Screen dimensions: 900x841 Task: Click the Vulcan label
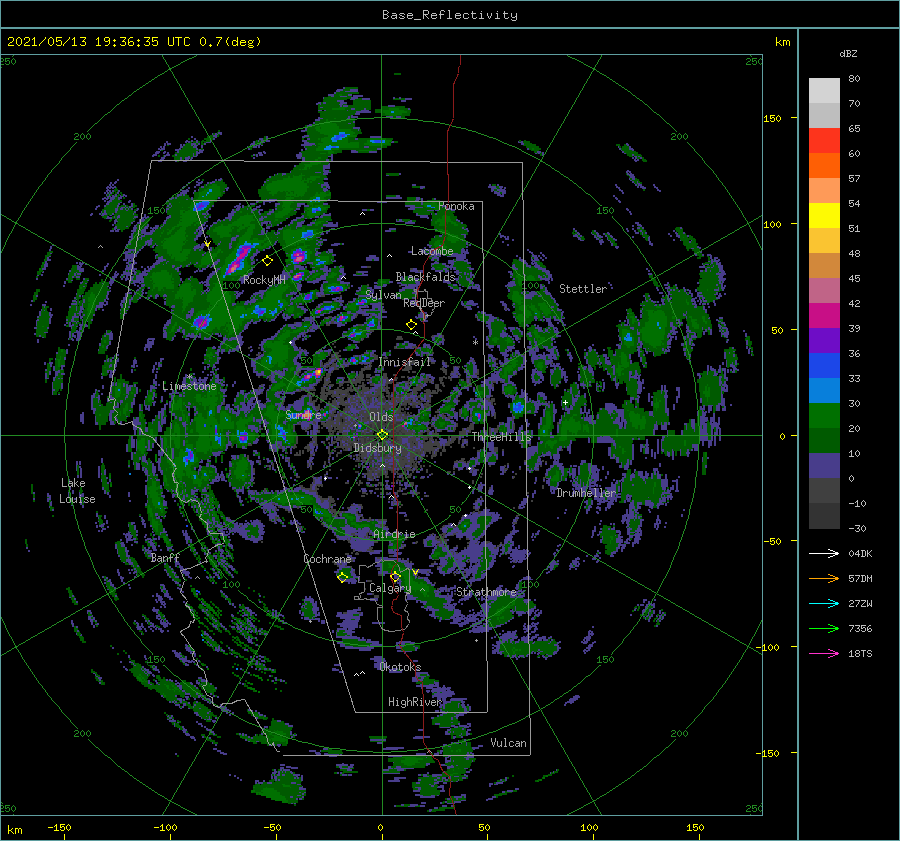509,743
